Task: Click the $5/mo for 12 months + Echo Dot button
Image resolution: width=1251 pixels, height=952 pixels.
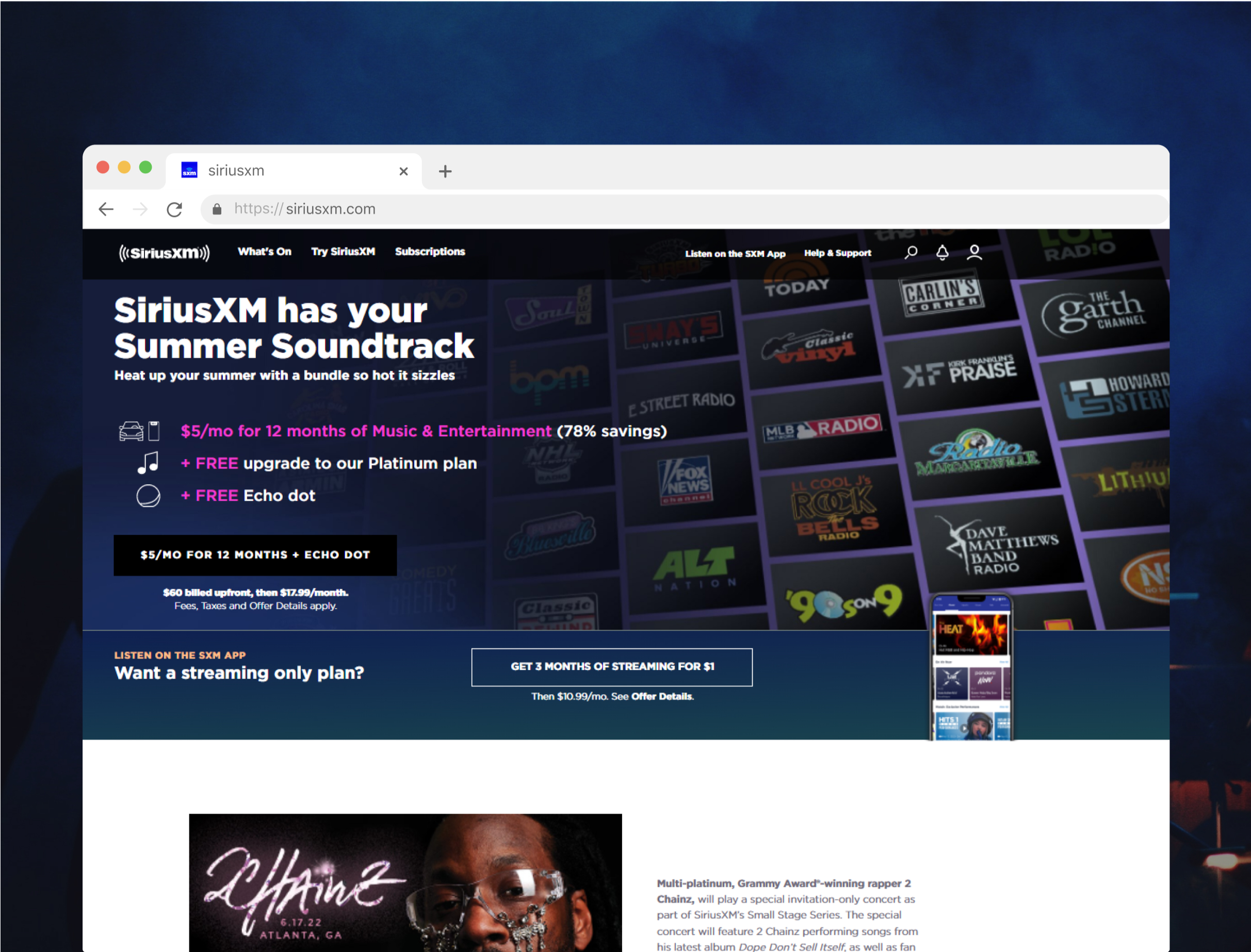Action: tap(255, 555)
